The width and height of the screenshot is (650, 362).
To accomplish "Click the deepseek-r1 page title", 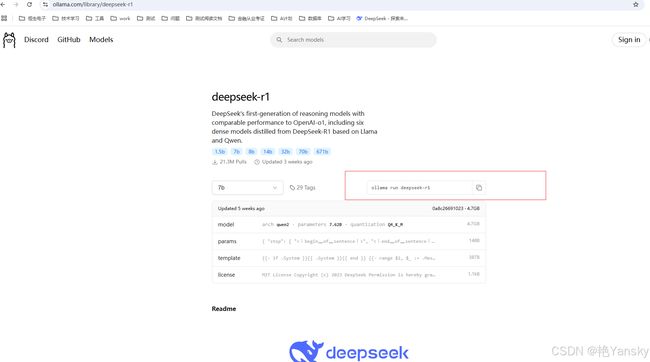I will coord(240,97).
